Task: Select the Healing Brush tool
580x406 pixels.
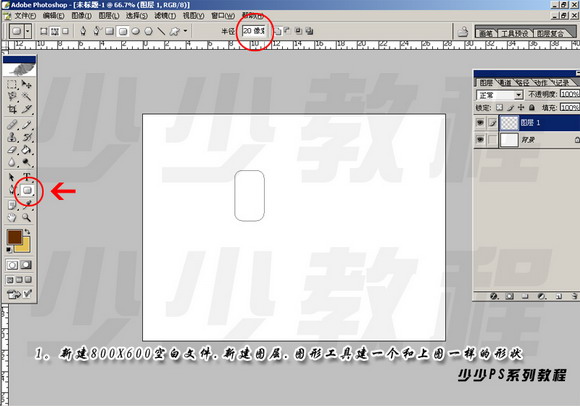Action: coord(12,125)
